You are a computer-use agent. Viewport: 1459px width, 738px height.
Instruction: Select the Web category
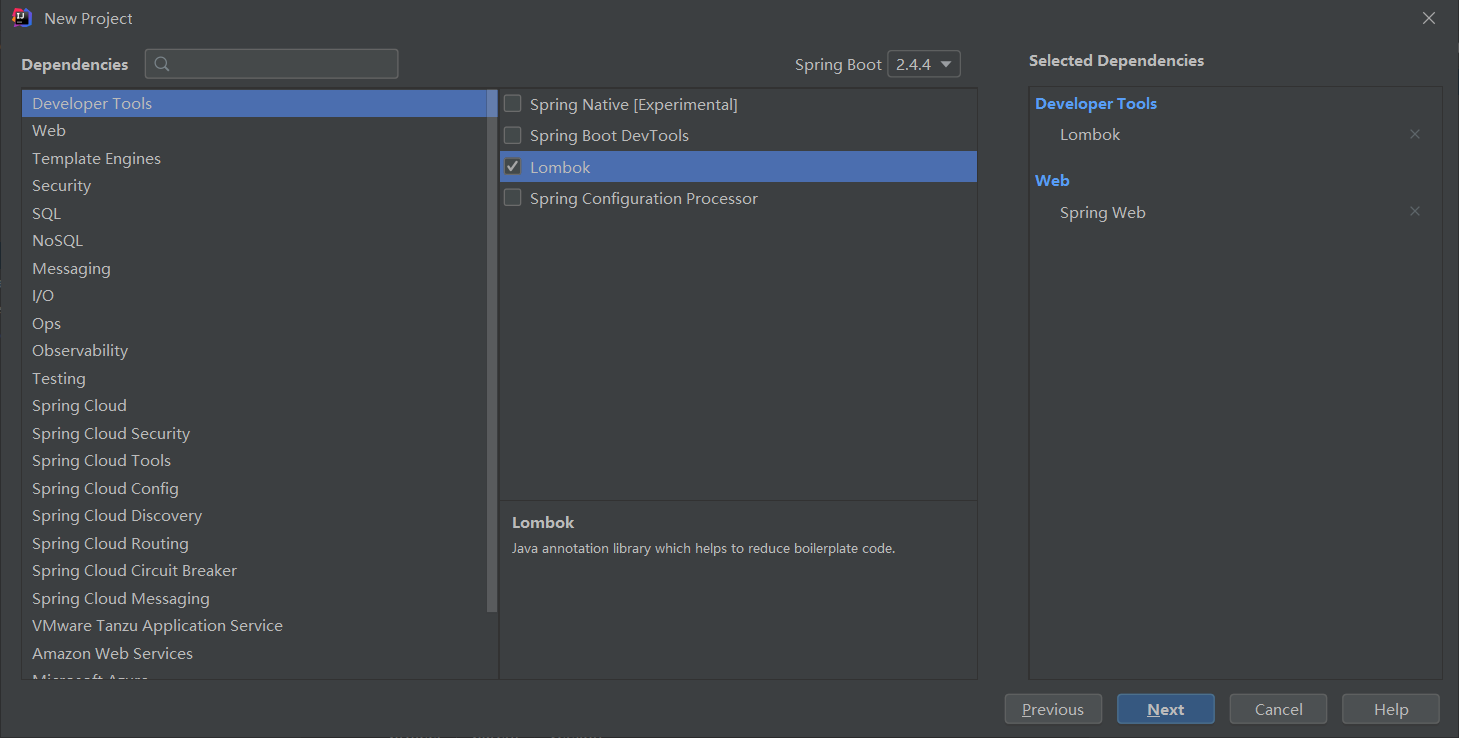pyautogui.click(x=49, y=131)
